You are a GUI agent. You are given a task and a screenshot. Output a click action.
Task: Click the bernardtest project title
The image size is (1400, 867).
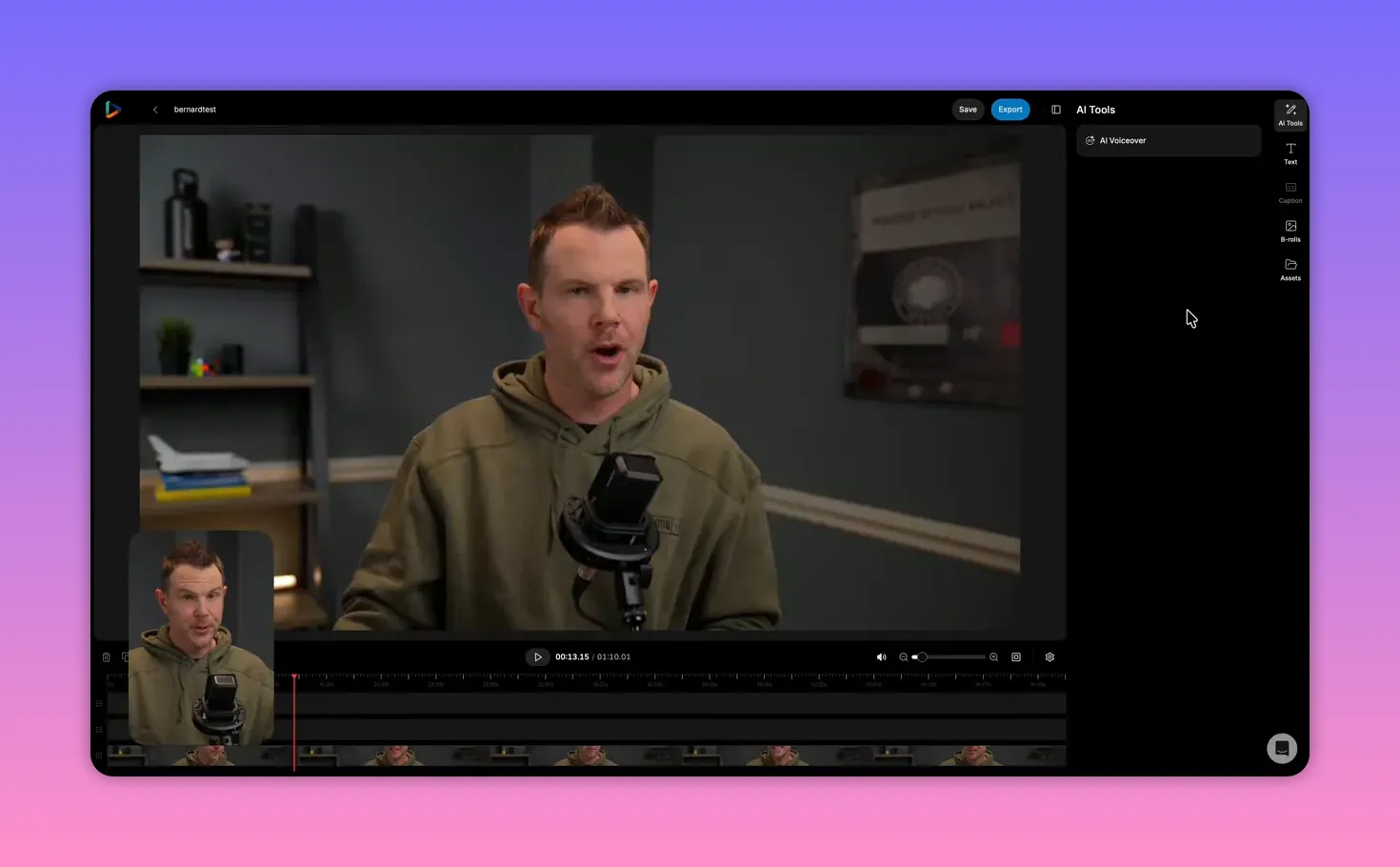(194, 109)
